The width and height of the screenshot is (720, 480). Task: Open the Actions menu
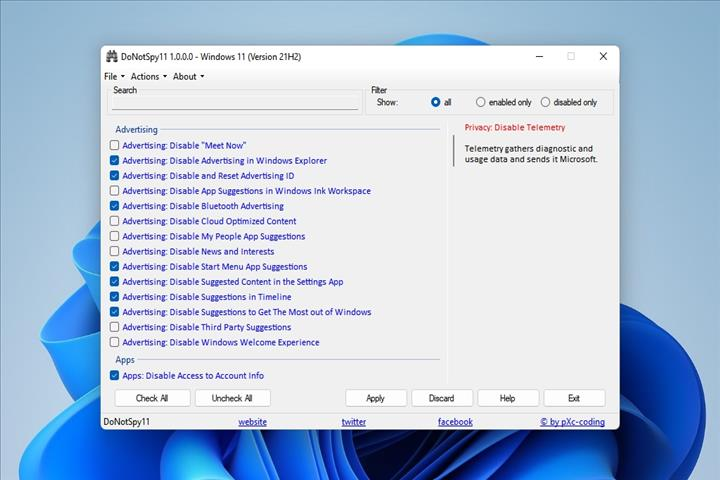click(149, 76)
